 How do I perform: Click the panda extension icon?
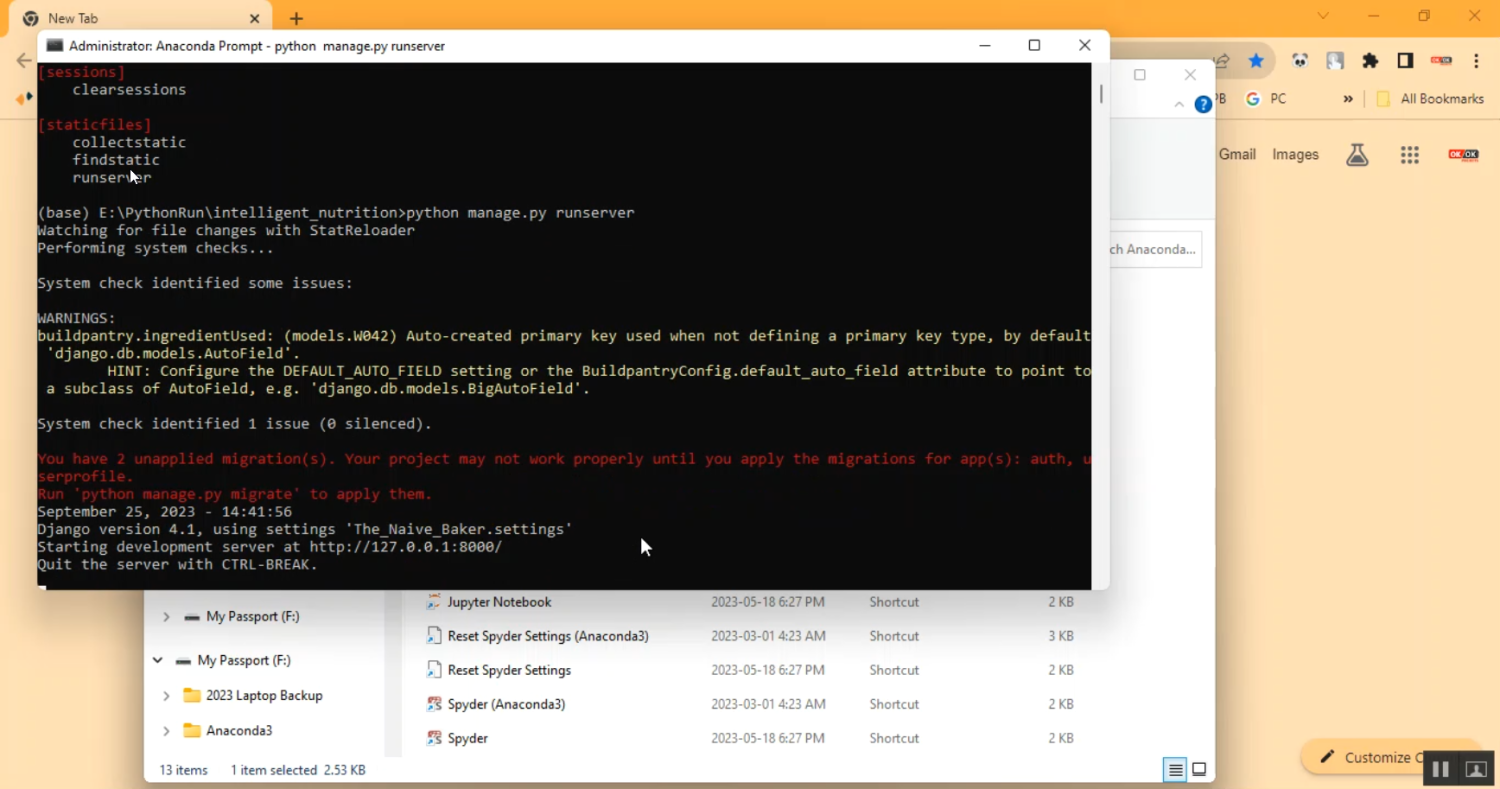click(x=1299, y=61)
